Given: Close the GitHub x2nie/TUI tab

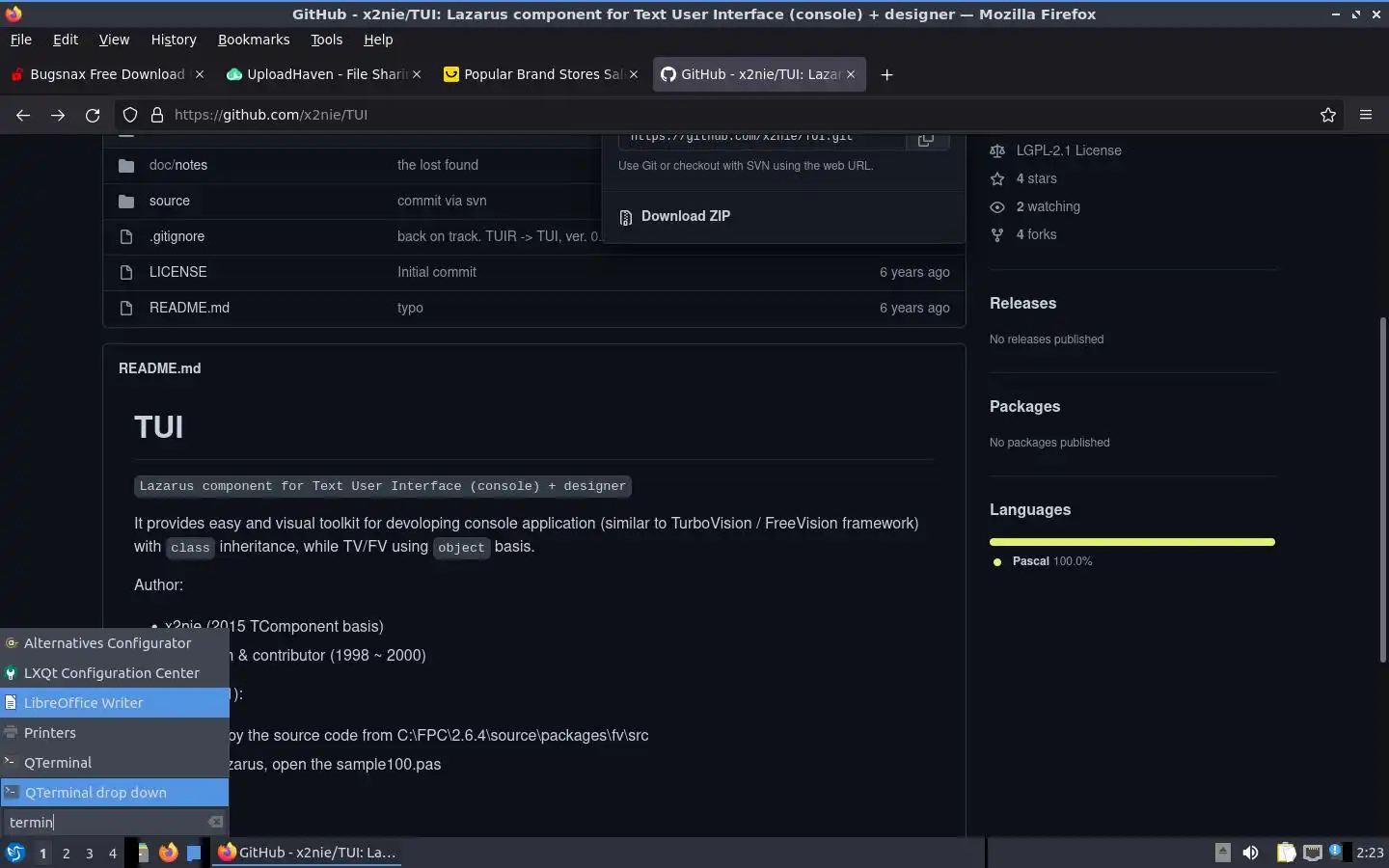Looking at the screenshot, I should 851,74.
